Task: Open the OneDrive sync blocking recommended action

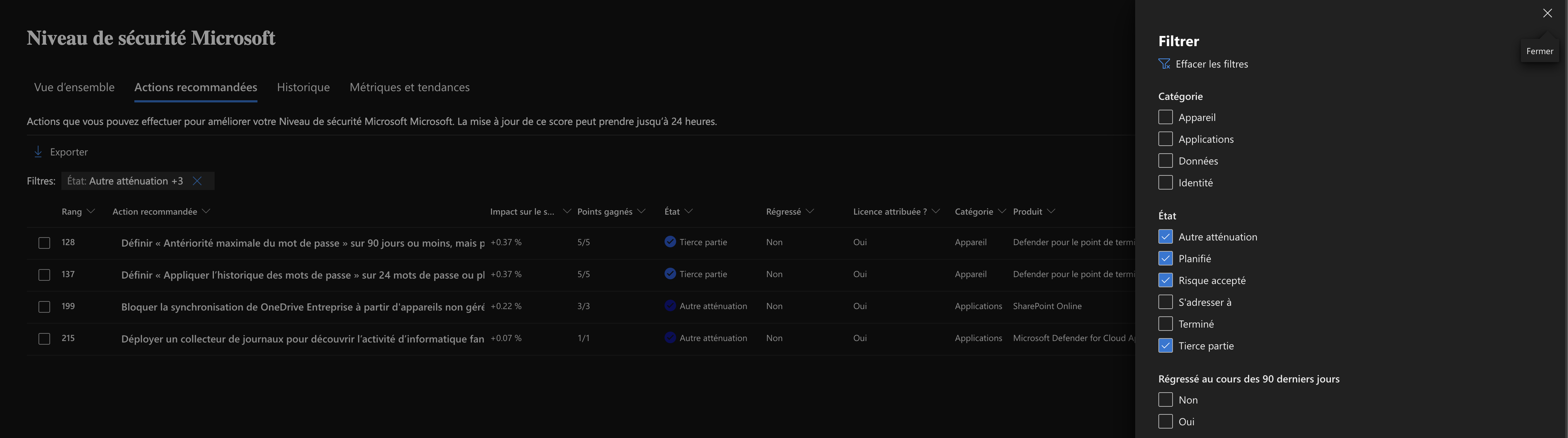Action: point(302,307)
